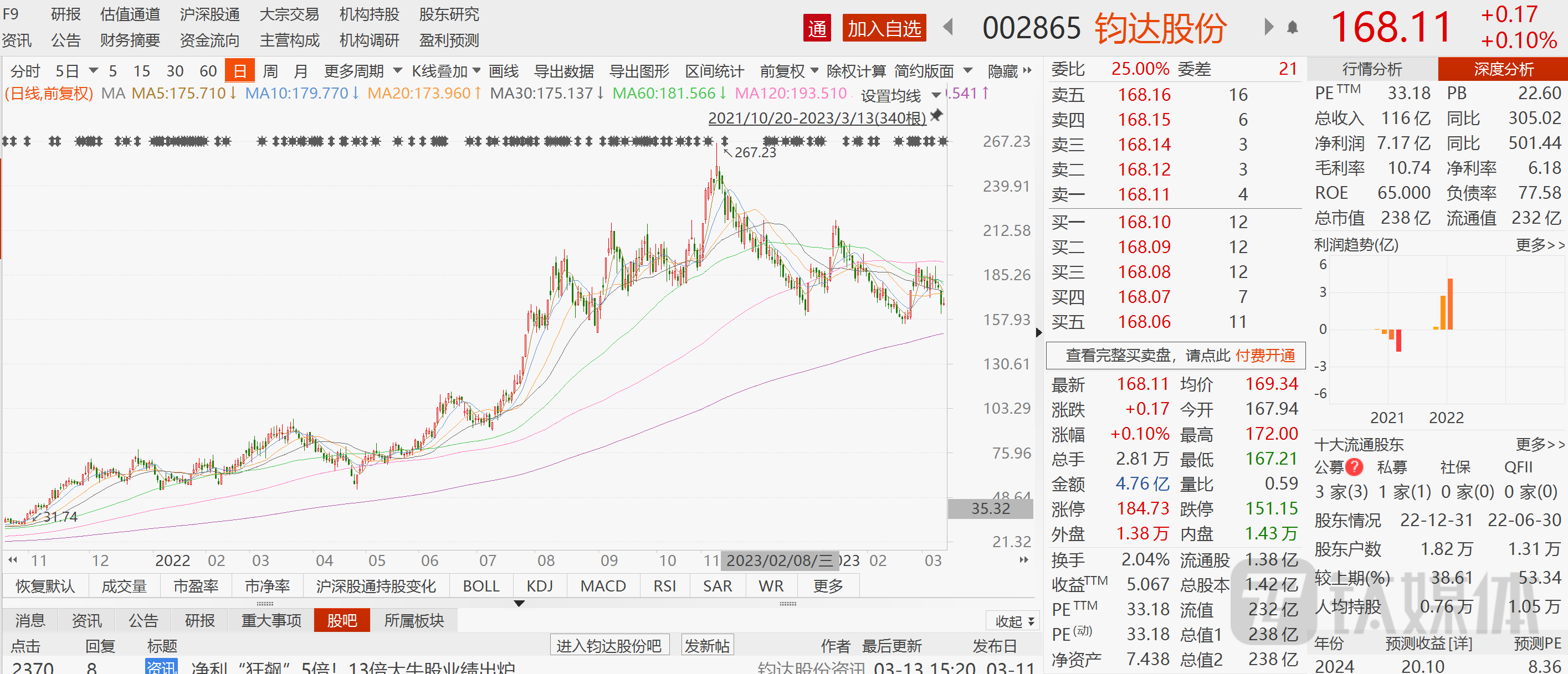The height and width of the screenshot is (674, 1568).
Task: Open the 前复权 dropdown
Action: [789, 71]
